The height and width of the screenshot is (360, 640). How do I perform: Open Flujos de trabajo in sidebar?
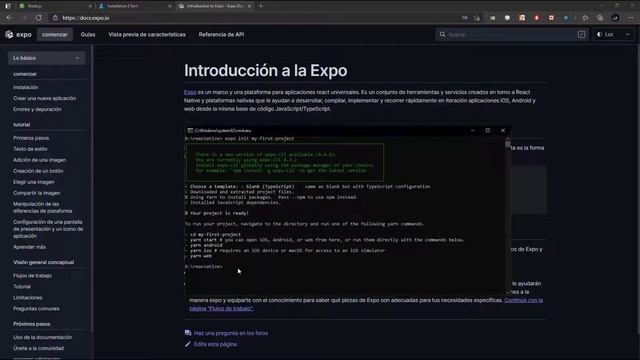click(32, 276)
